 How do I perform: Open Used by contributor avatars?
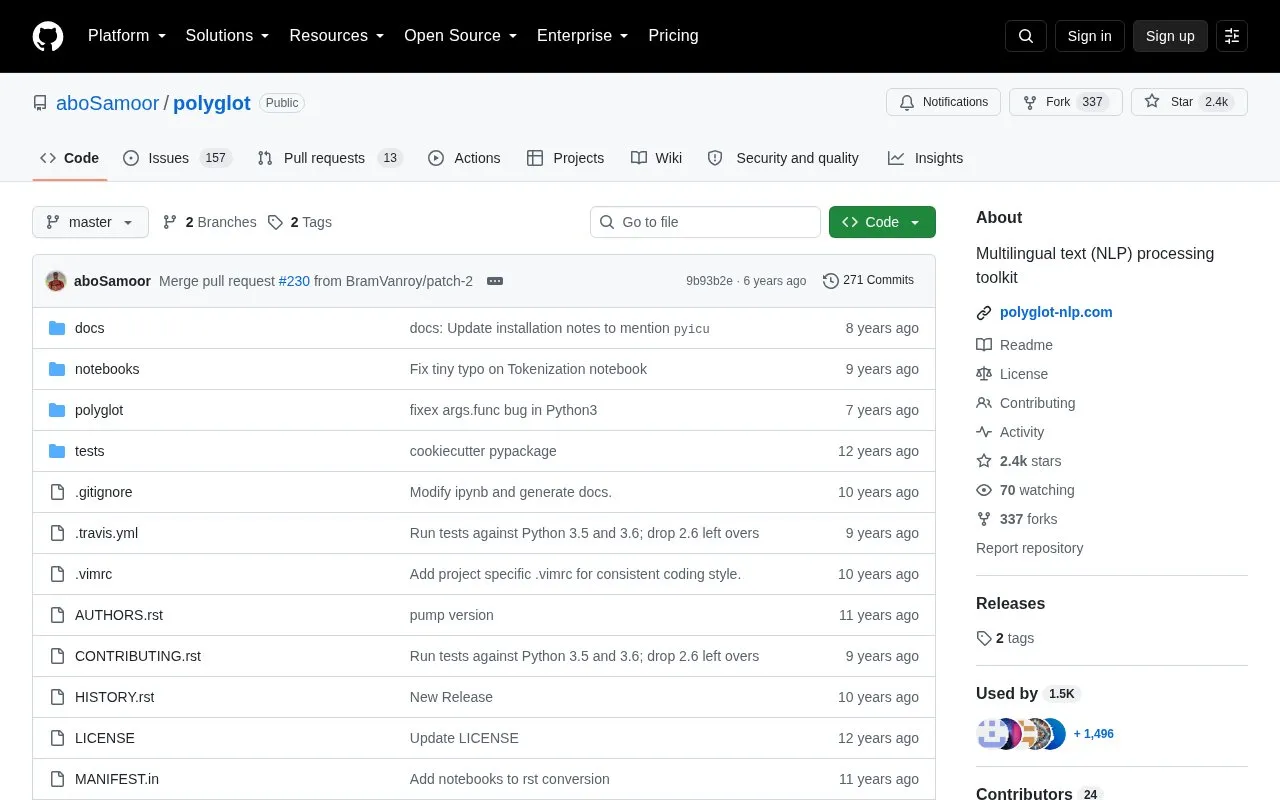click(x=1021, y=734)
